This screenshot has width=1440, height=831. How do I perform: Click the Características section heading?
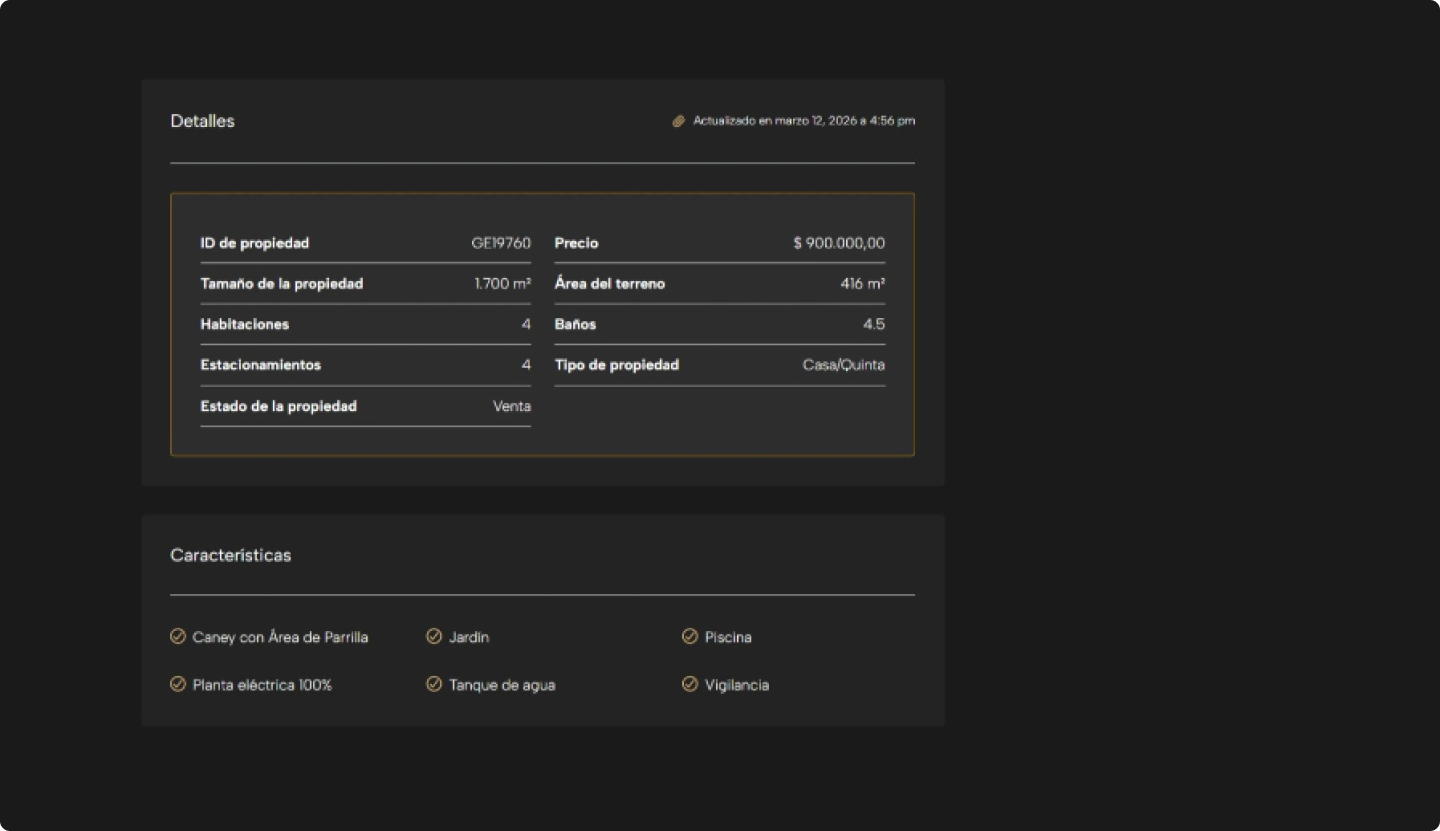[231, 555]
